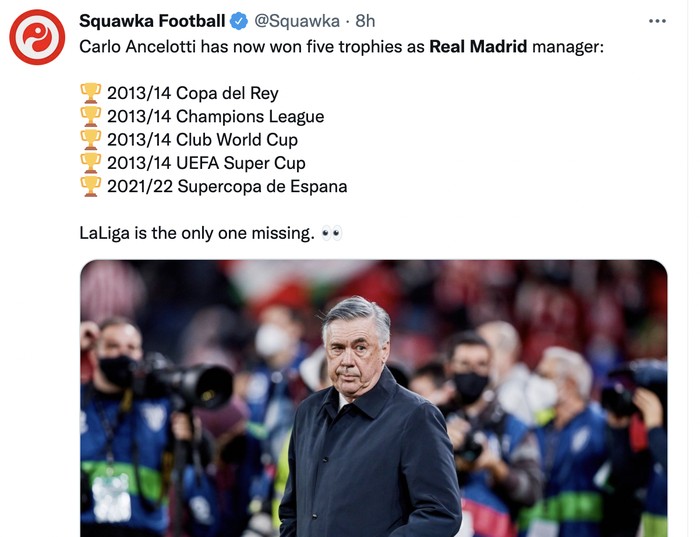Click the '2021/22 Supercopa de Espana' line
The height and width of the screenshot is (537, 700).
(227, 186)
